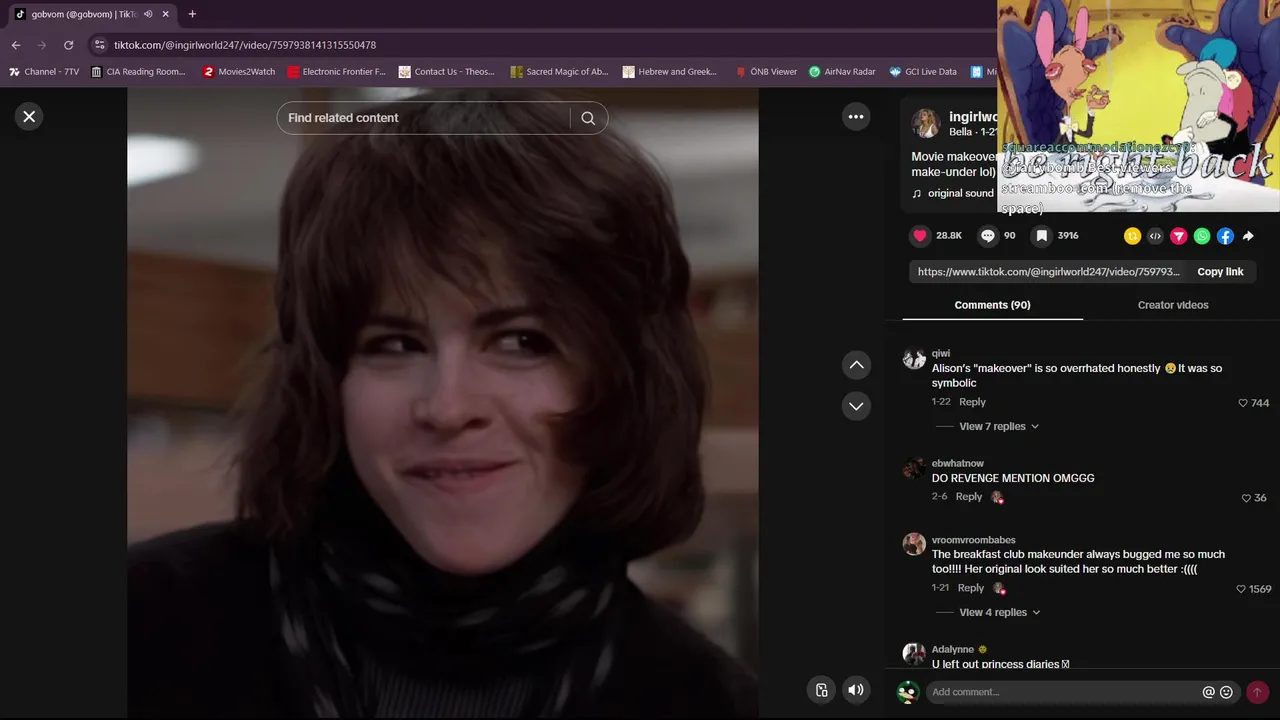Open more share options arrow
Image resolution: width=1280 pixels, height=720 pixels.
click(1248, 237)
